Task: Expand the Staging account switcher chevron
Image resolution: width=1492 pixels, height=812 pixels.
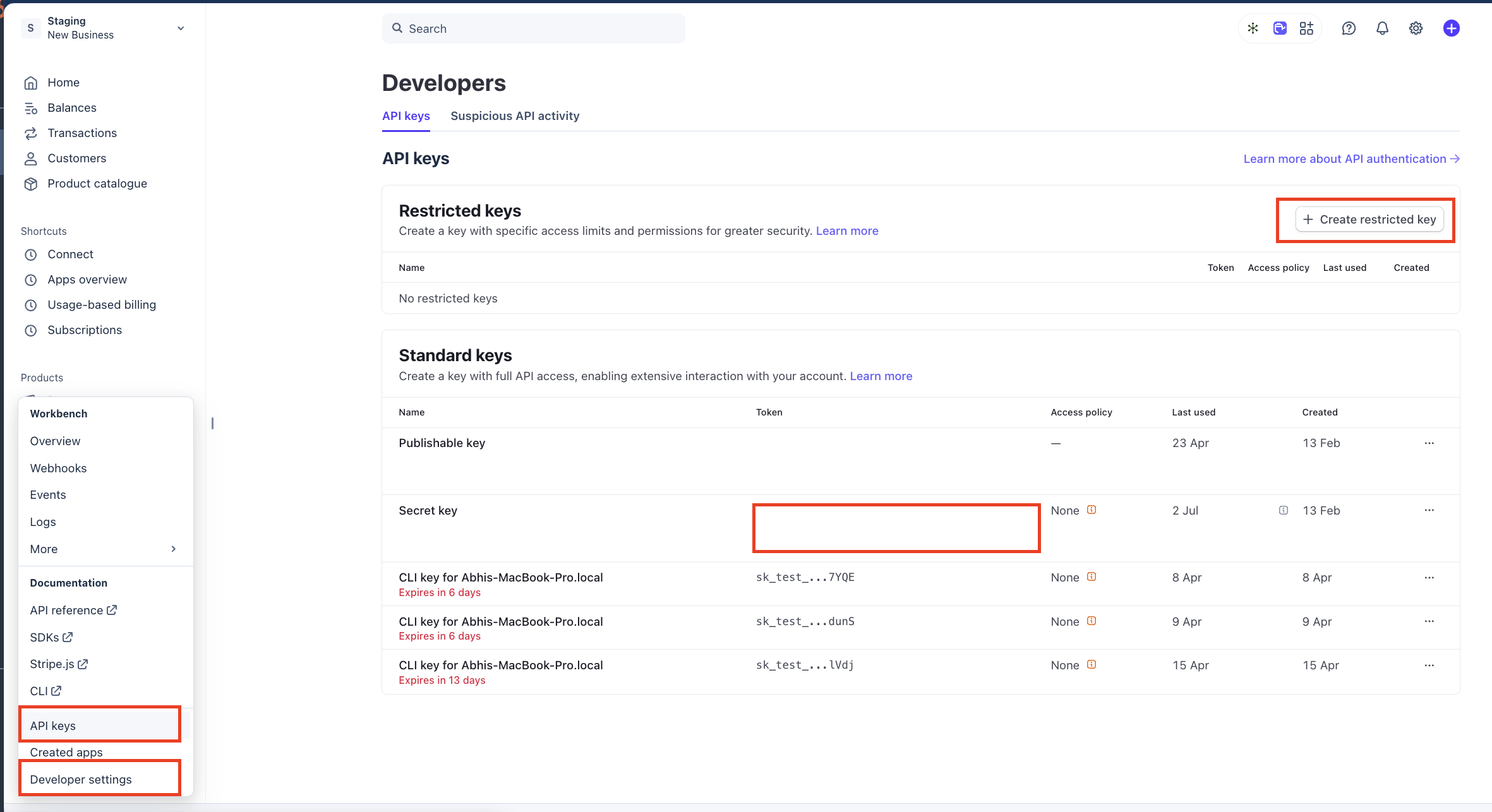Action: [x=181, y=28]
